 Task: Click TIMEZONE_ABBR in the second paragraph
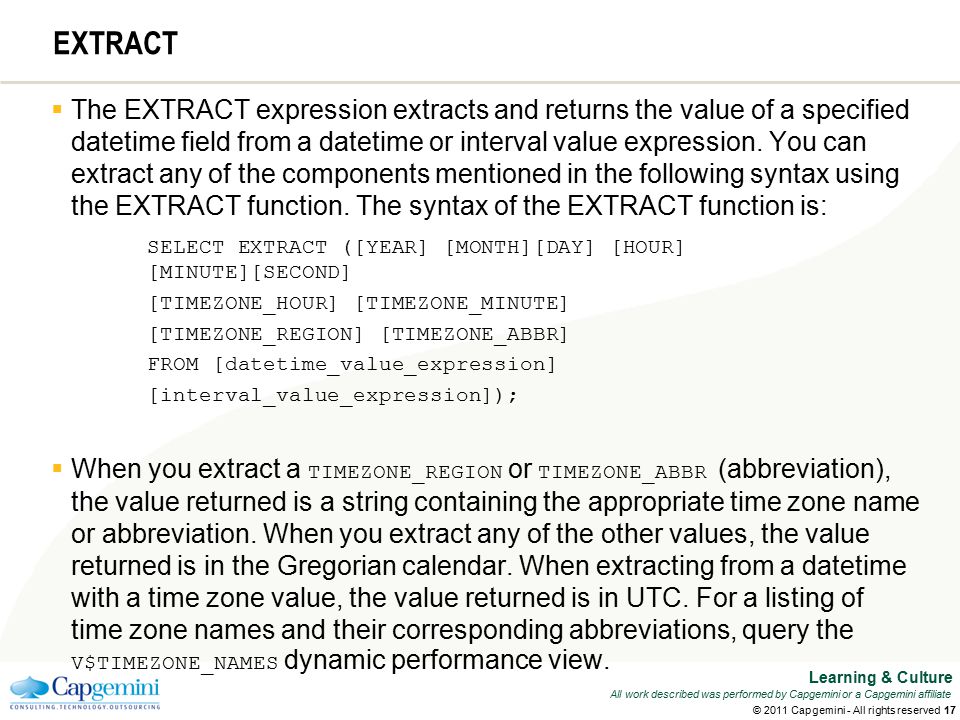coord(622,473)
